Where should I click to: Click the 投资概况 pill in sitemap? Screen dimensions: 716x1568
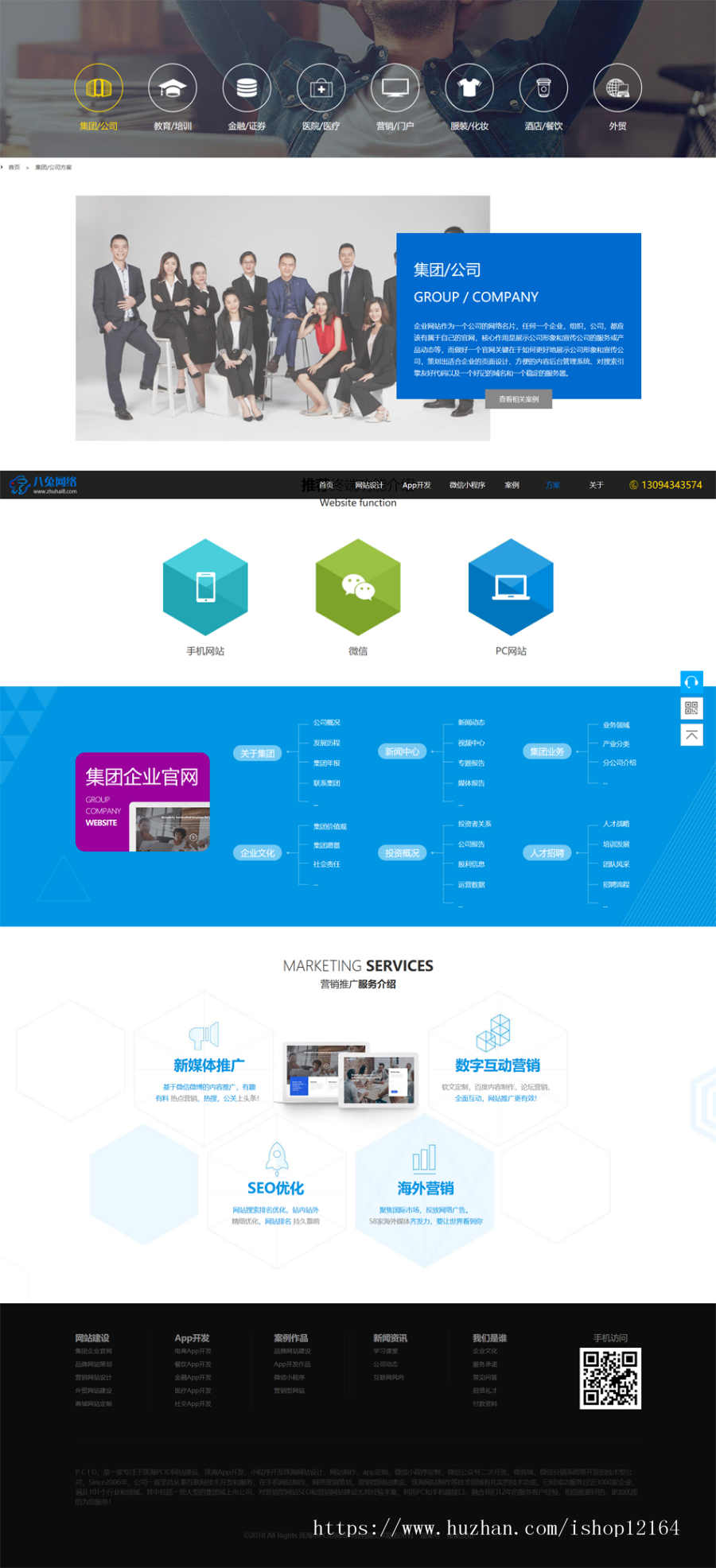click(x=402, y=853)
